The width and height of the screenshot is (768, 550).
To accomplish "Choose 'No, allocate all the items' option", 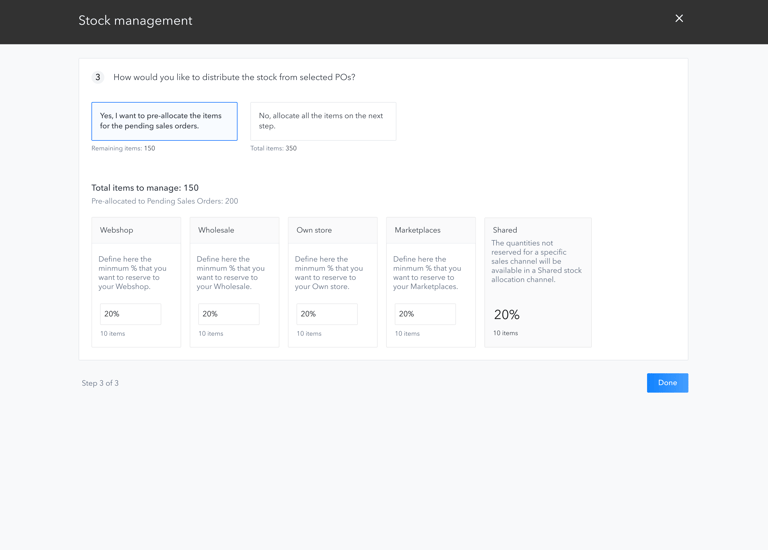I will click(323, 121).
